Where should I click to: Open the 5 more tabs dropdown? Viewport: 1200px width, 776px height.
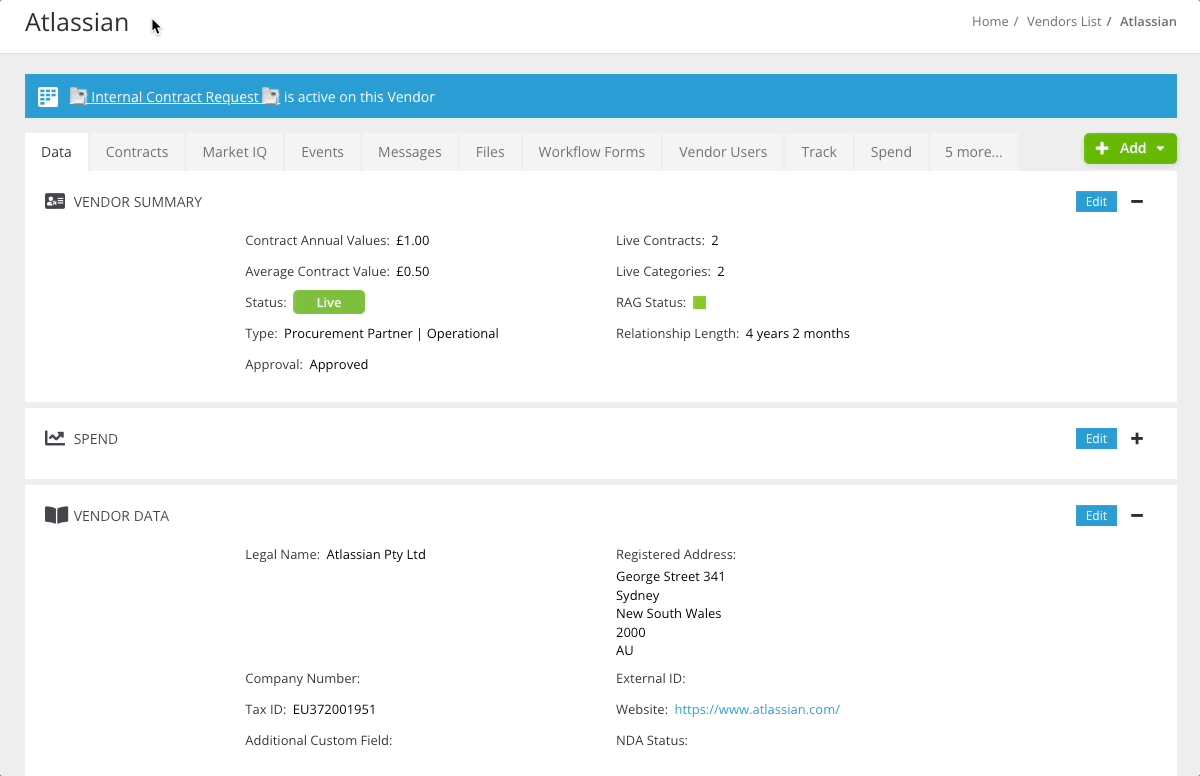pos(973,151)
